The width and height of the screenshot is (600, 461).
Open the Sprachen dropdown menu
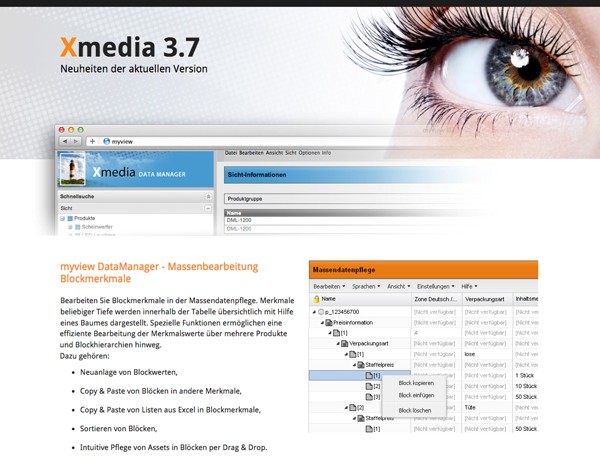tap(366, 286)
